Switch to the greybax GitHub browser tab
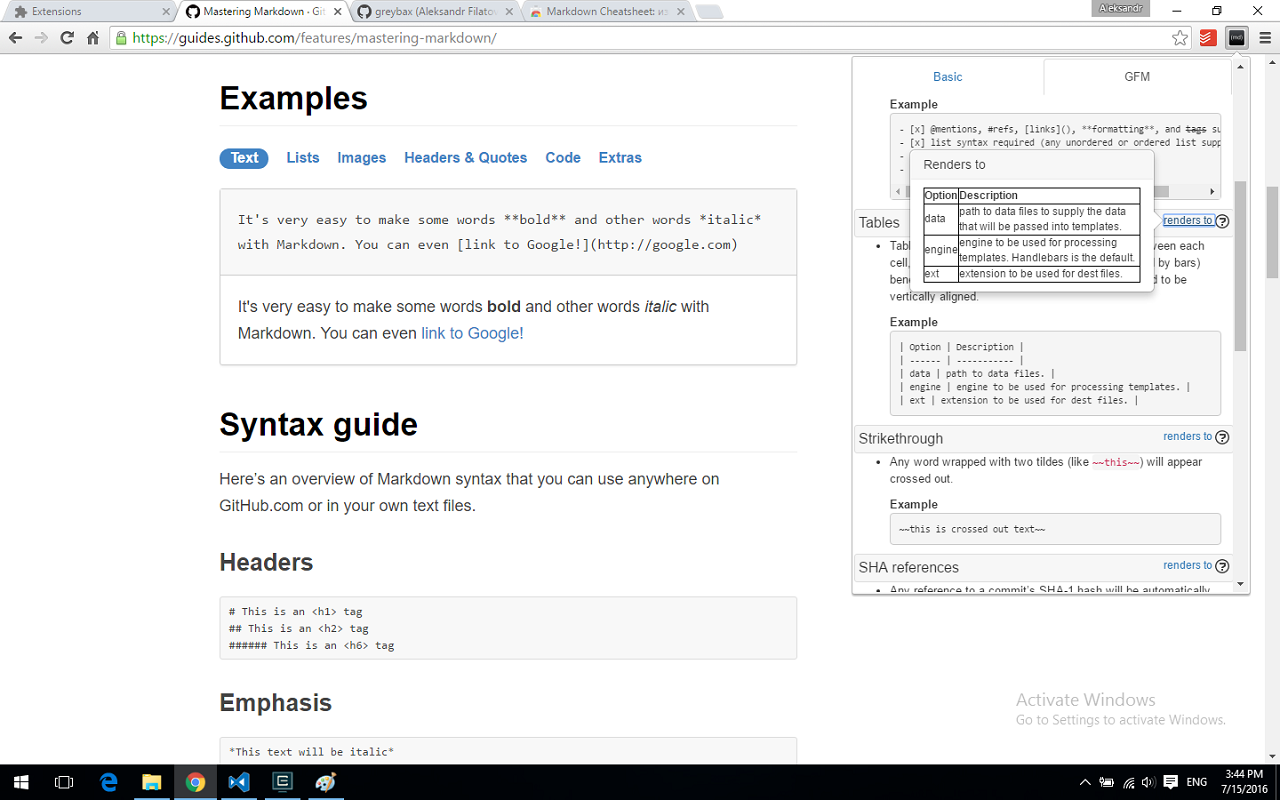Screen dimensions: 1280x800 (x=435, y=12)
